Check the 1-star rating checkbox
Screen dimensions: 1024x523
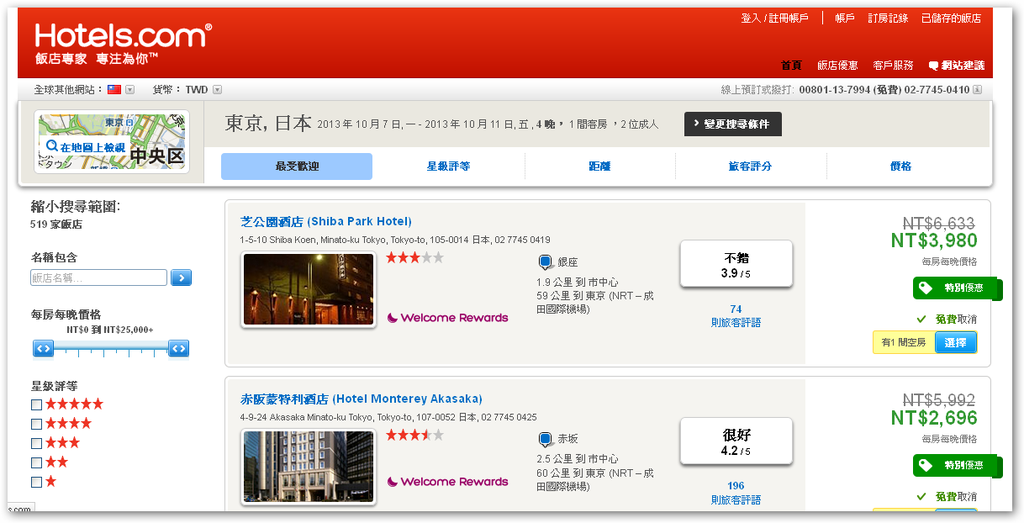click(37, 483)
